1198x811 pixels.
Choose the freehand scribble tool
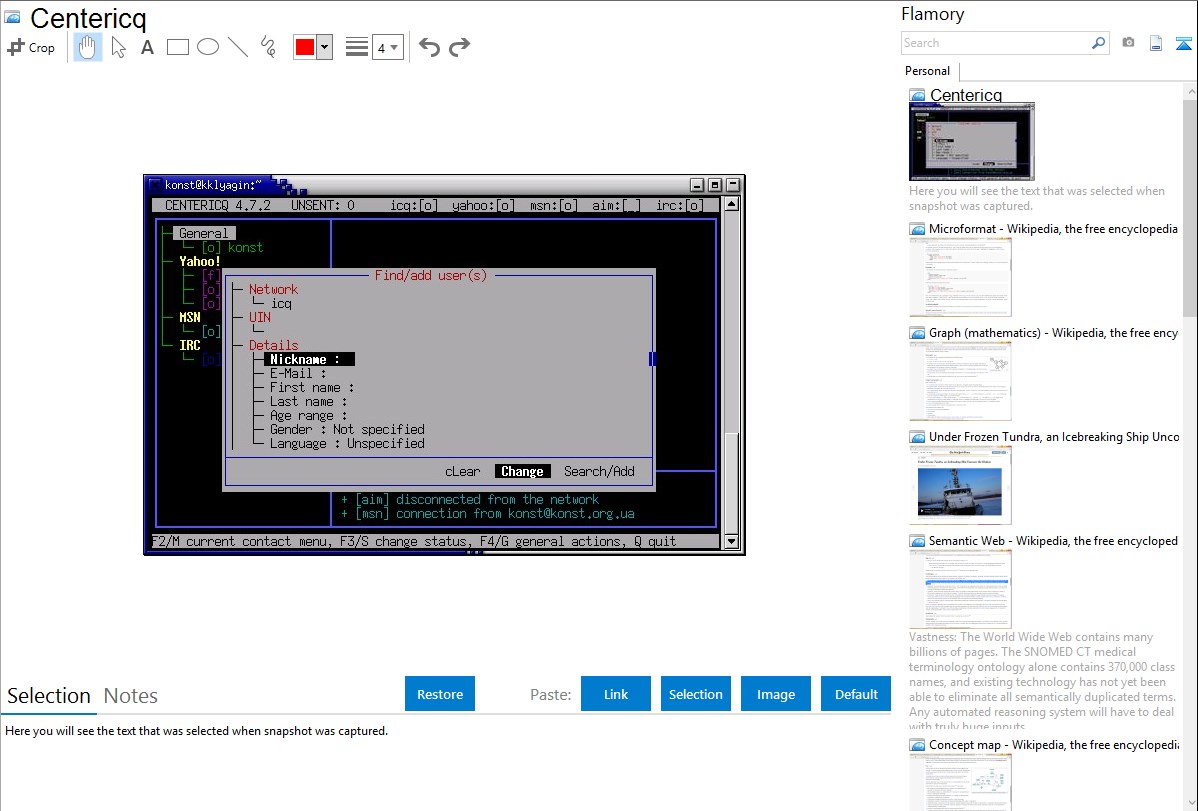[268, 47]
